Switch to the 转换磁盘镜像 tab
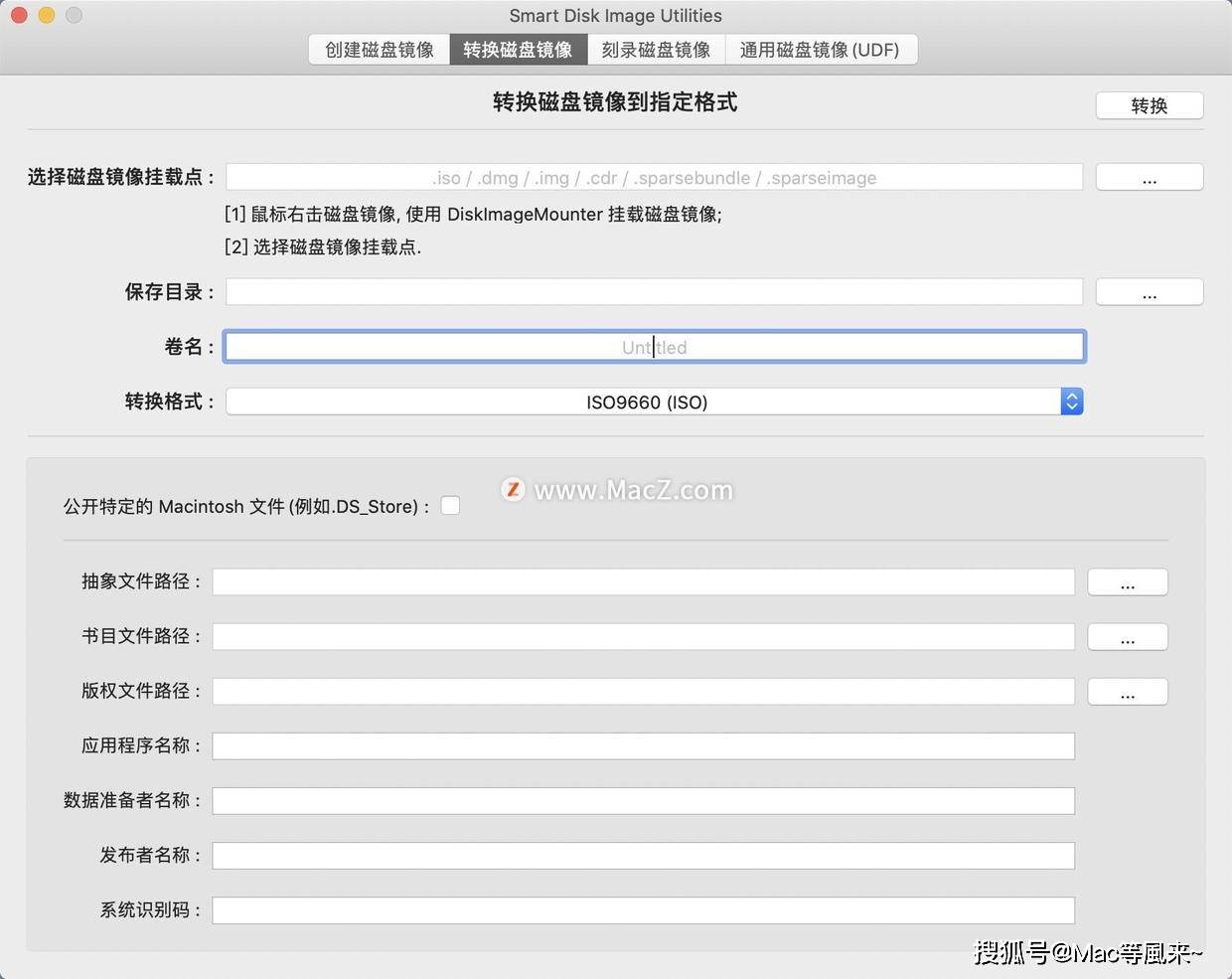The height and width of the screenshot is (979, 1232). tap(518, 49)
